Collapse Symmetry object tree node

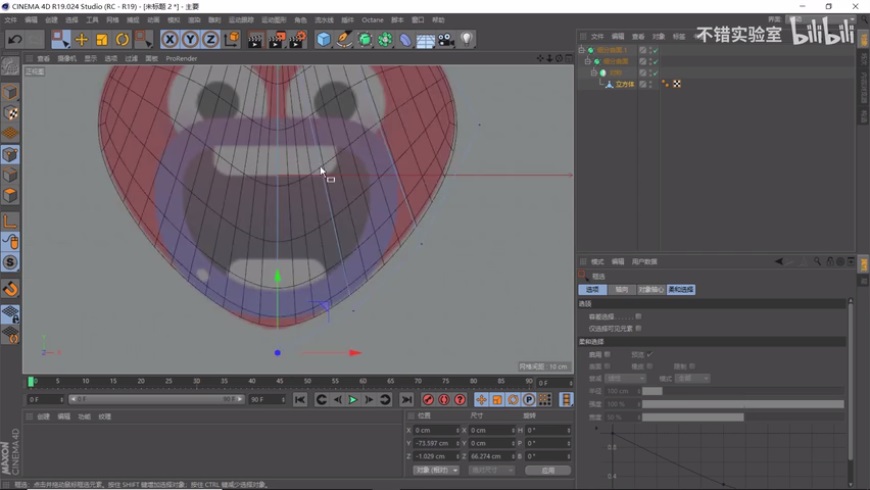(594, 73)
